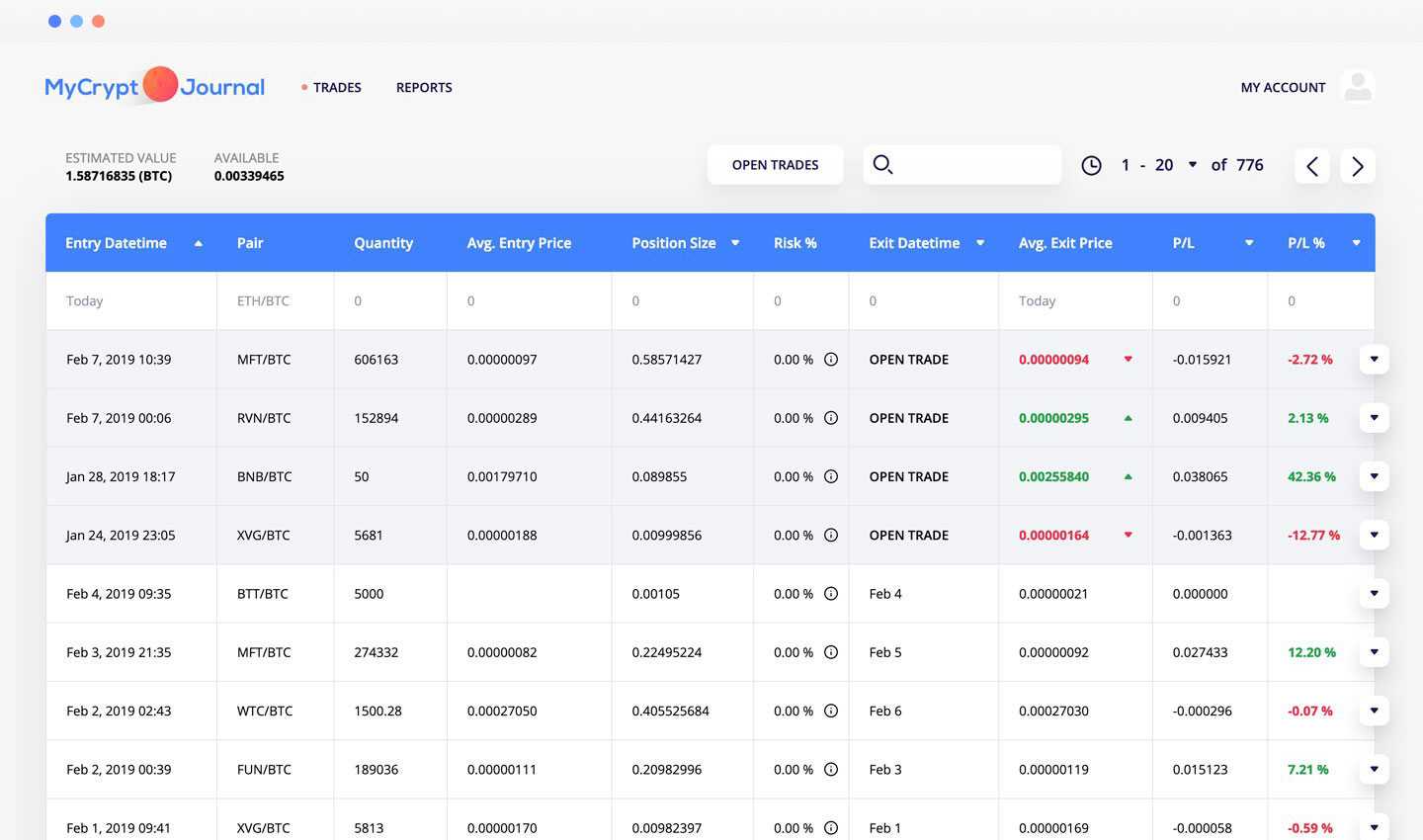Viewport: 1423px width, 840px height.
Task: Click the Risk % column header
Action: [x=795, y=243]
